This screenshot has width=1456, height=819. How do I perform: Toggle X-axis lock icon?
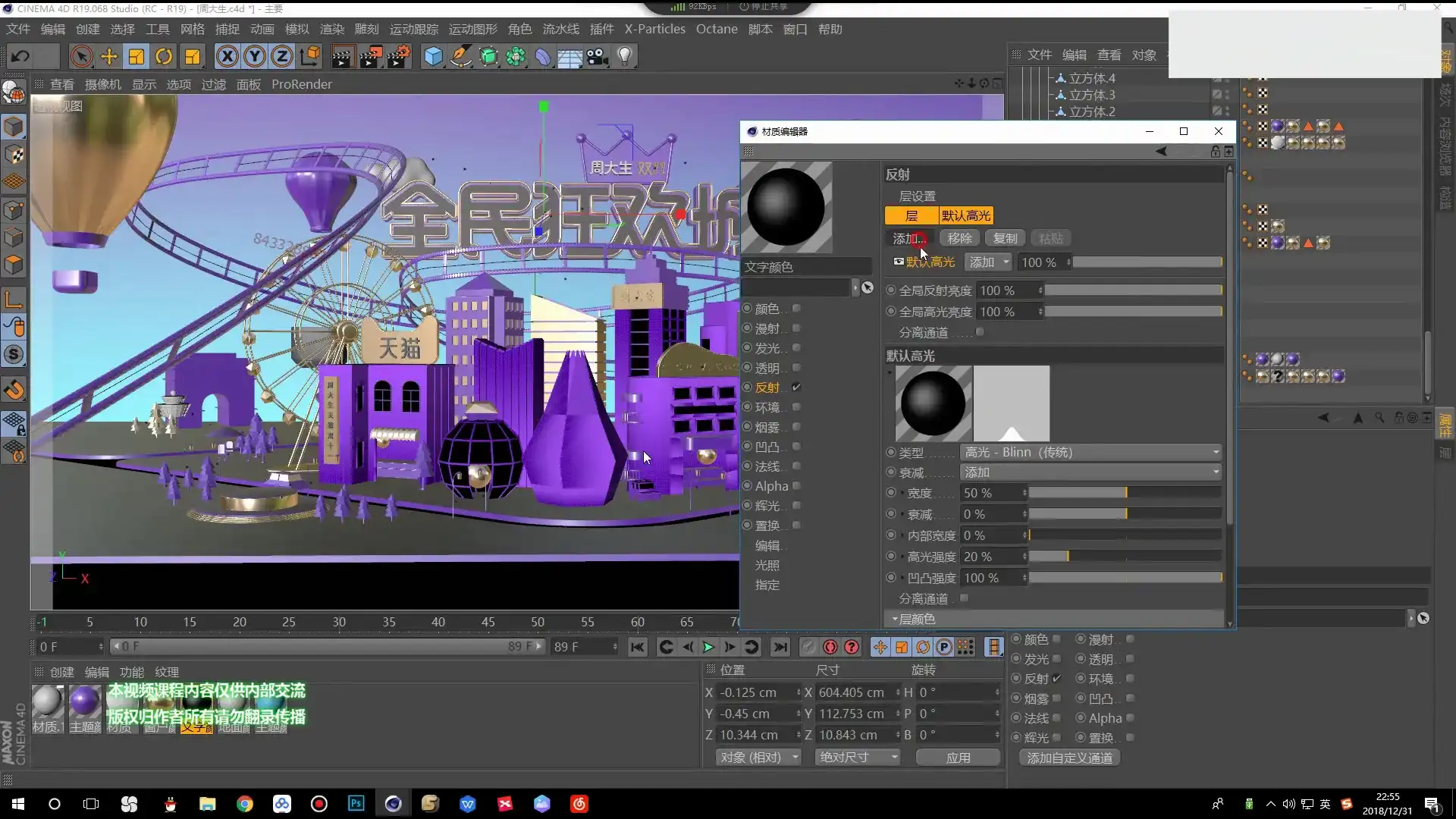pyautogui.click(x=227, y=57)
